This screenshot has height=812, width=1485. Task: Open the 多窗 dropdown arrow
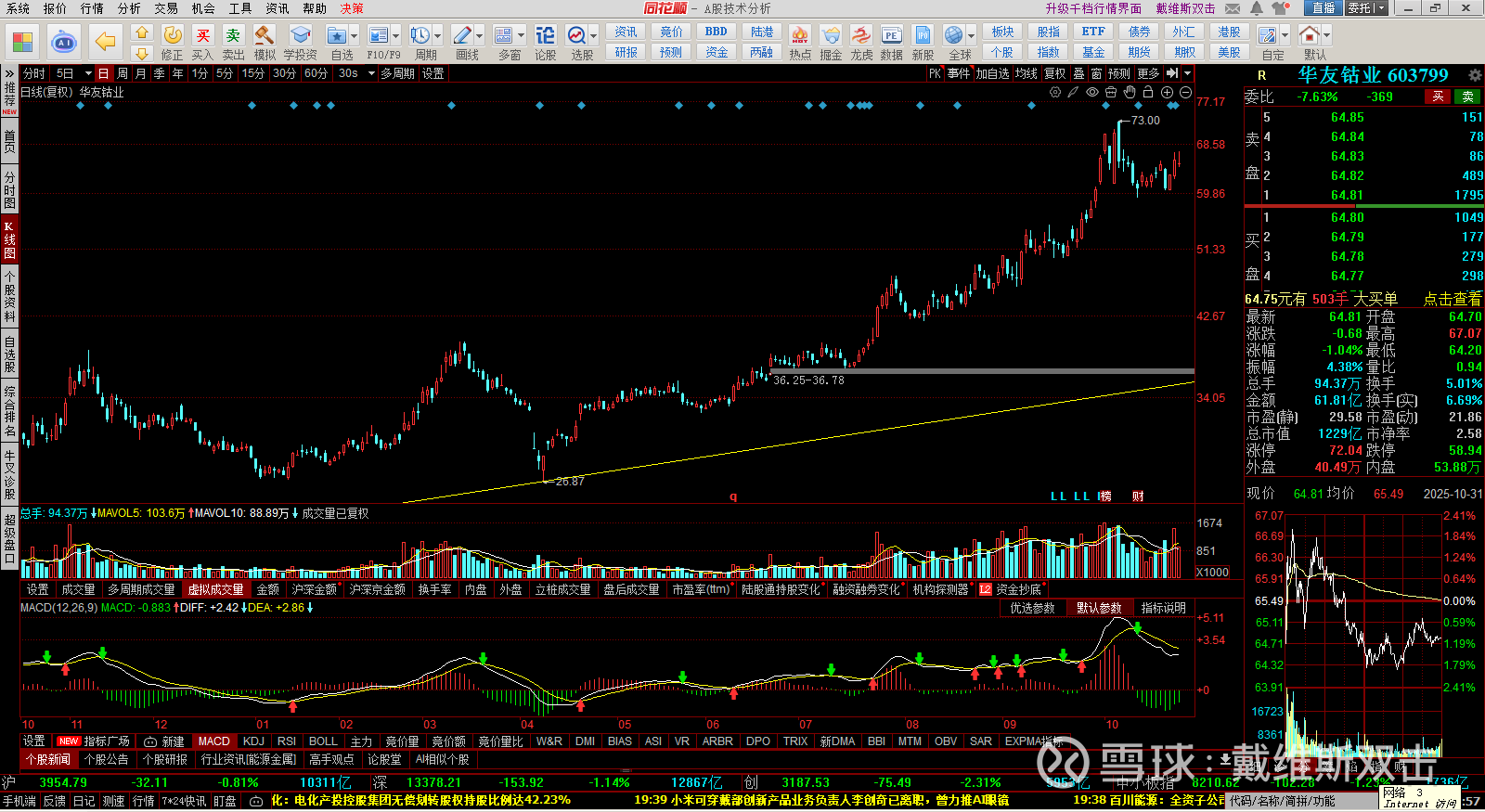521,35
